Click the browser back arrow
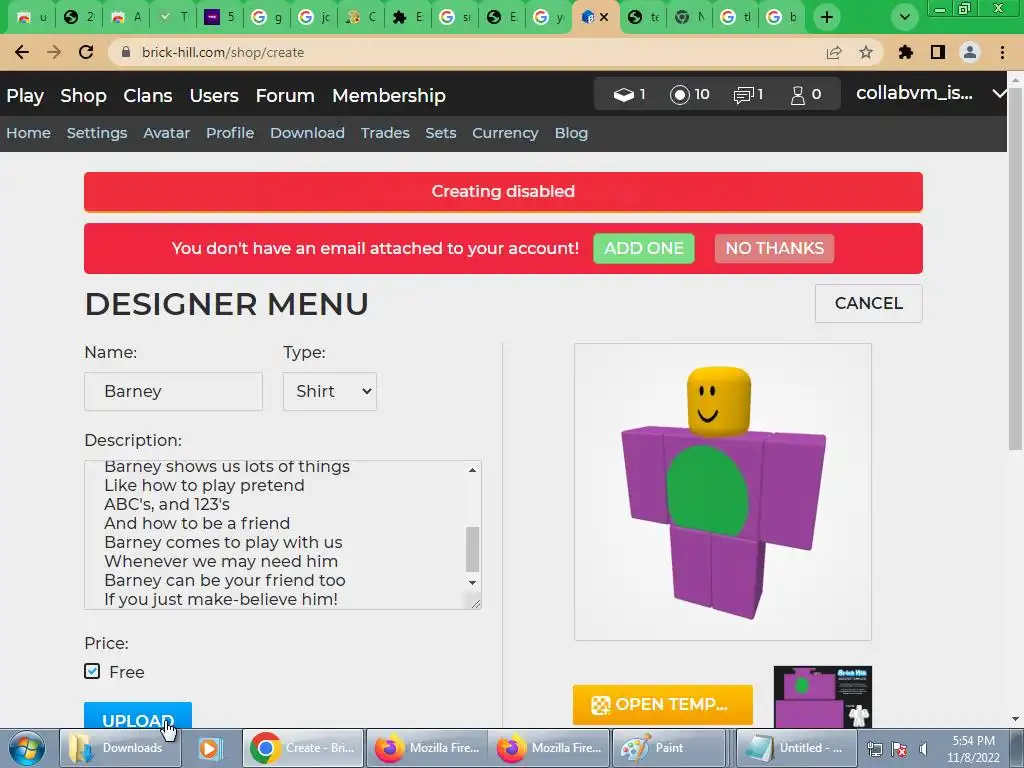The width and height of the screenshot is (1024, 768). click(22, 52)
